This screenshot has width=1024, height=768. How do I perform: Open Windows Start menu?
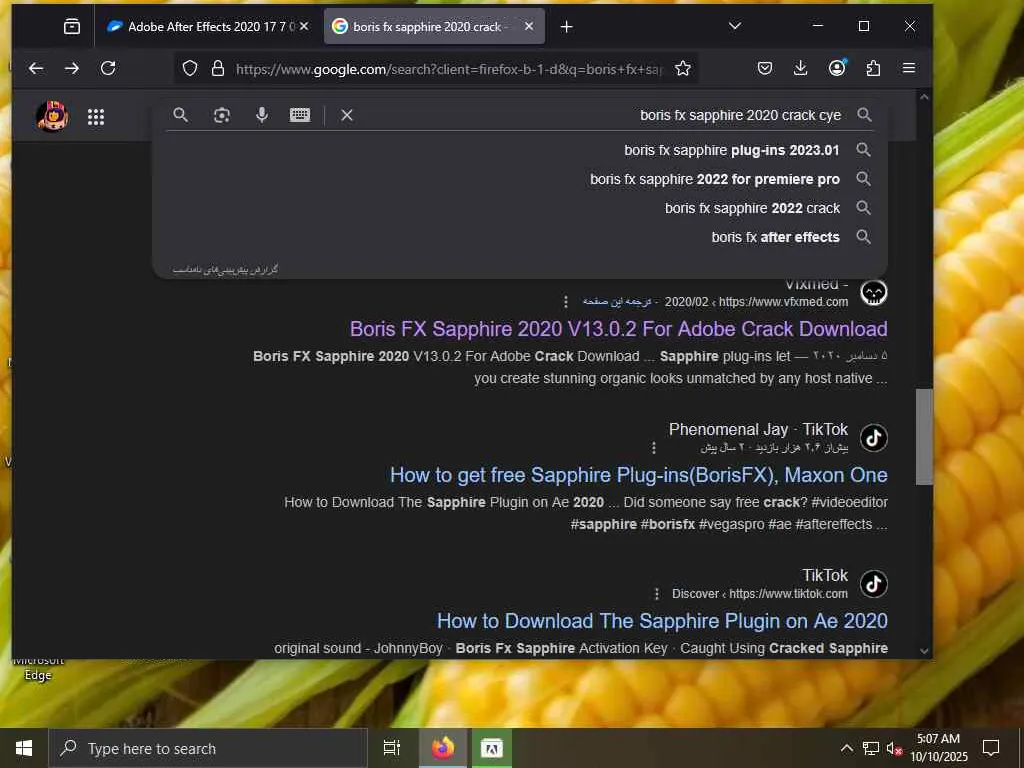pyautogui.click(x=24, y=748)
